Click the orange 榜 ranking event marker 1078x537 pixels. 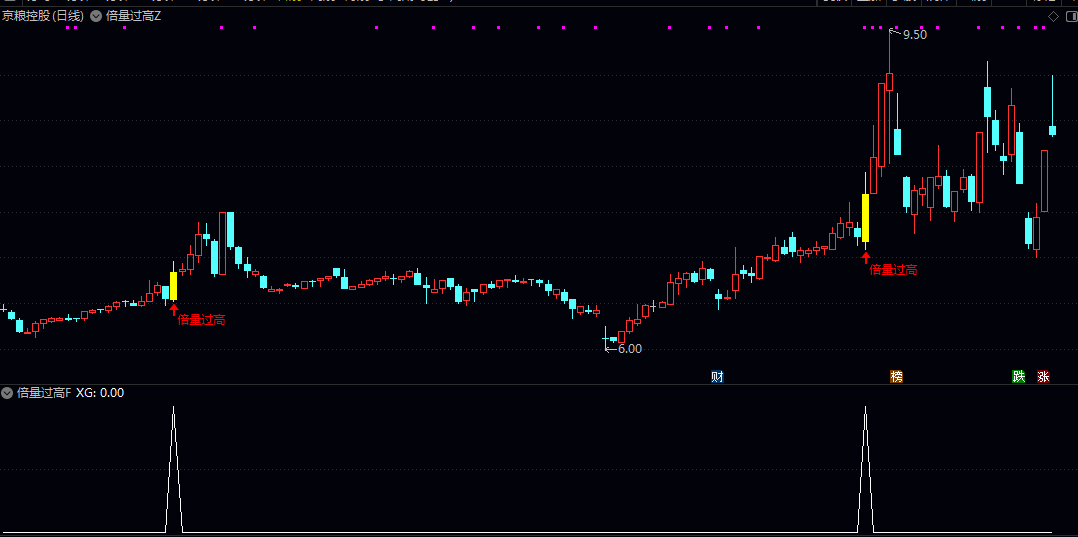896,377
